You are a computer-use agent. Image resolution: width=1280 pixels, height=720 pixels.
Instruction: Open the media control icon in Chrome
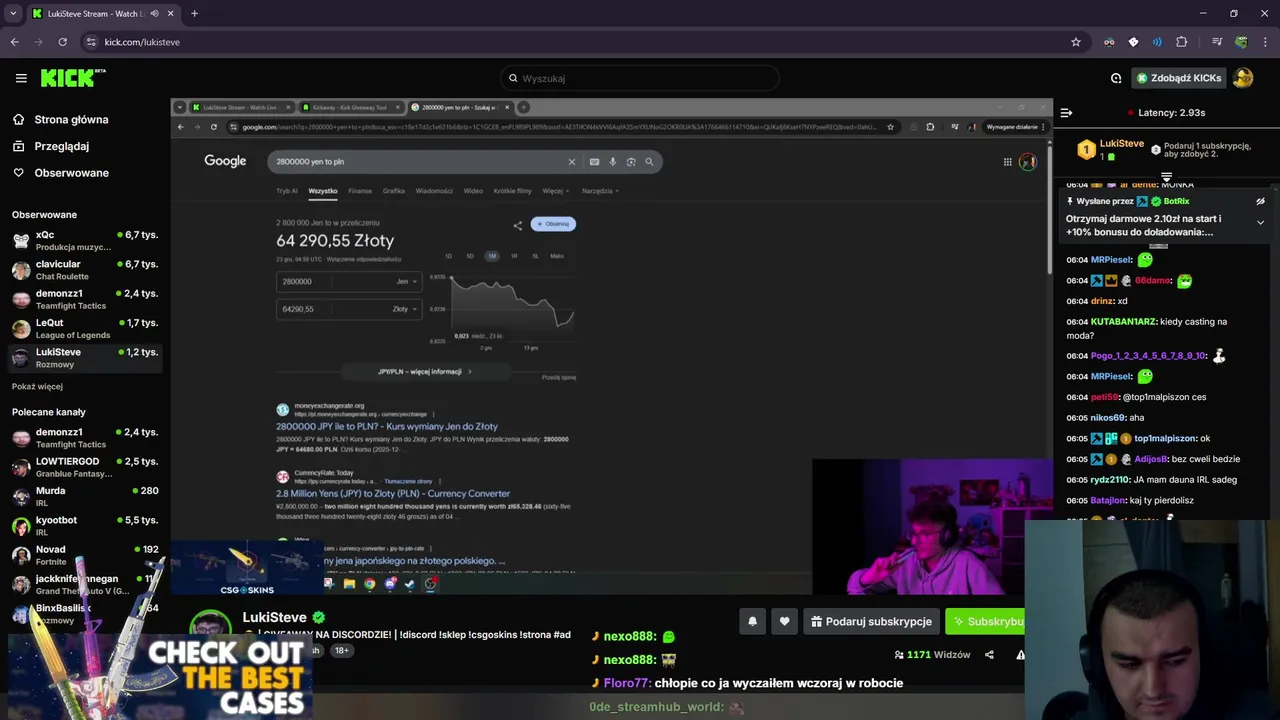coord(1217,42)
